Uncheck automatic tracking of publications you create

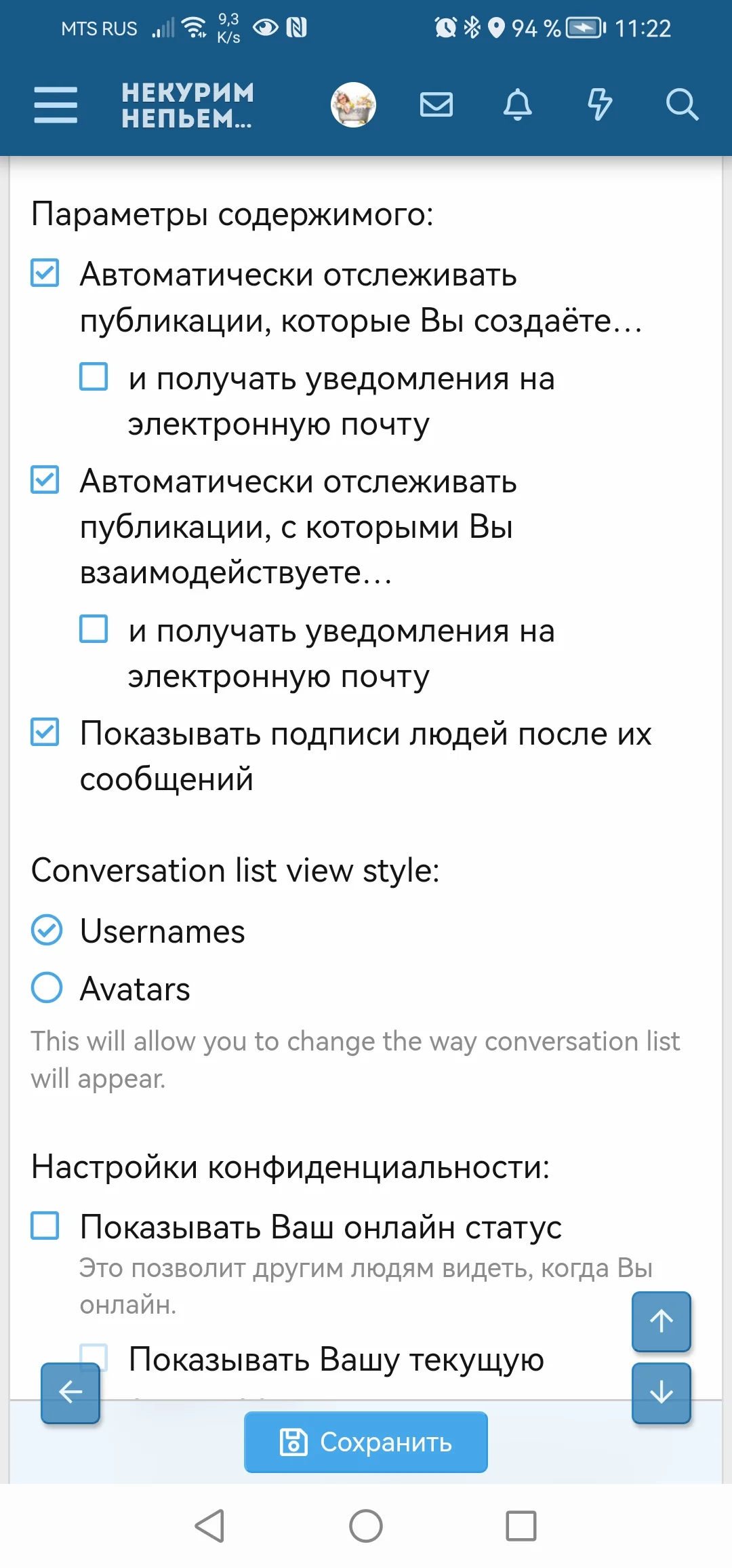(44, 274)
